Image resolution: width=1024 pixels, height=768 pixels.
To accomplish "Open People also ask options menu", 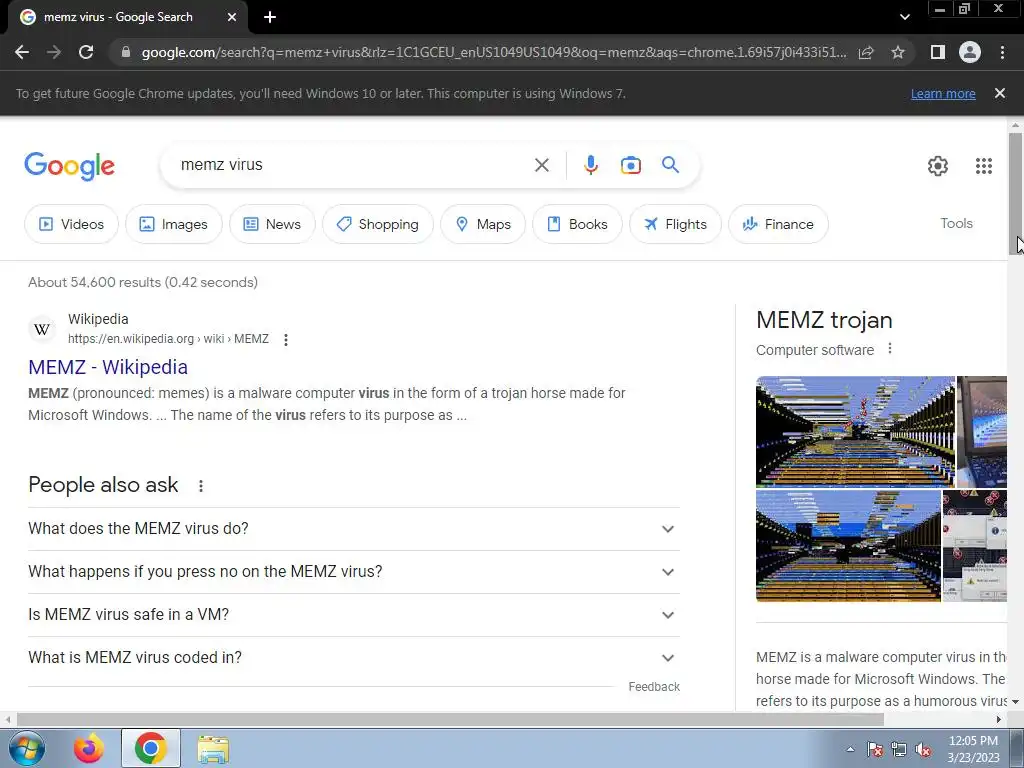I will pos(200,486).
